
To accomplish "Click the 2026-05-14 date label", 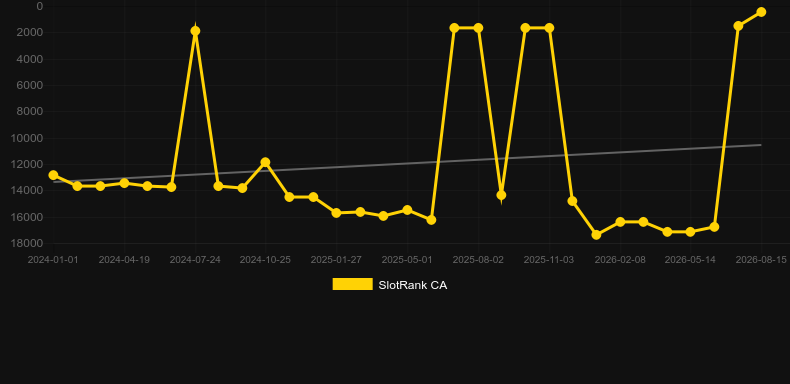I will (690, 260).
